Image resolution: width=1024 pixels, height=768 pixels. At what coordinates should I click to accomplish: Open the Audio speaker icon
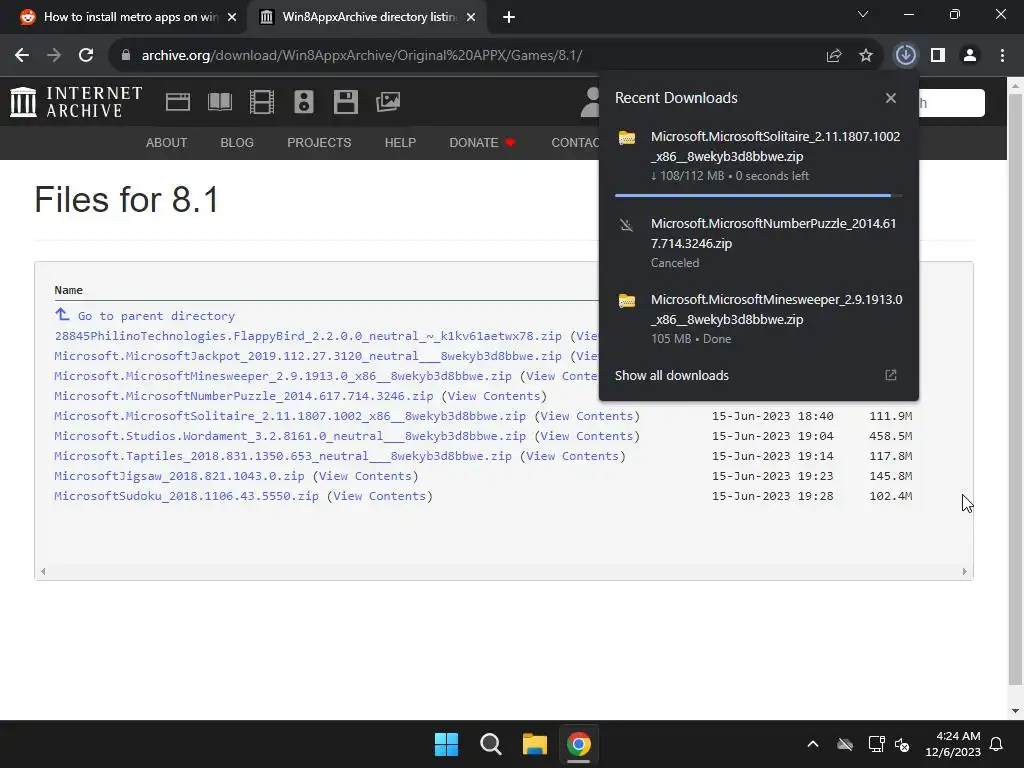(304, 102)
